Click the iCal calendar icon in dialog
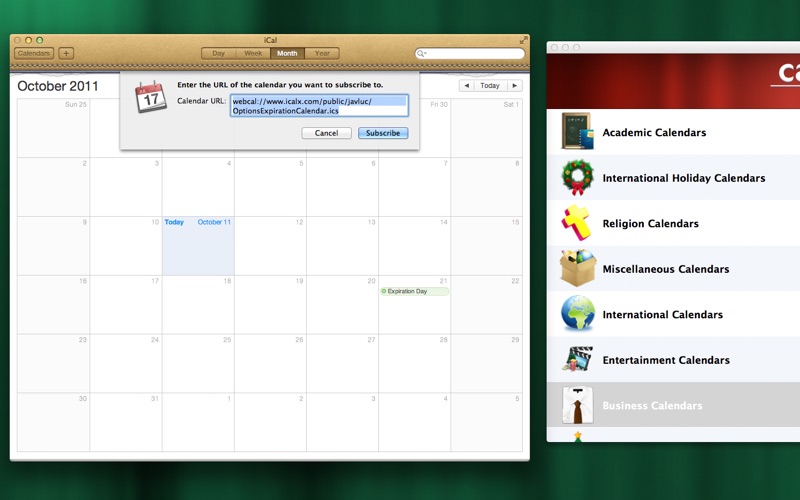 coord(151,96)
